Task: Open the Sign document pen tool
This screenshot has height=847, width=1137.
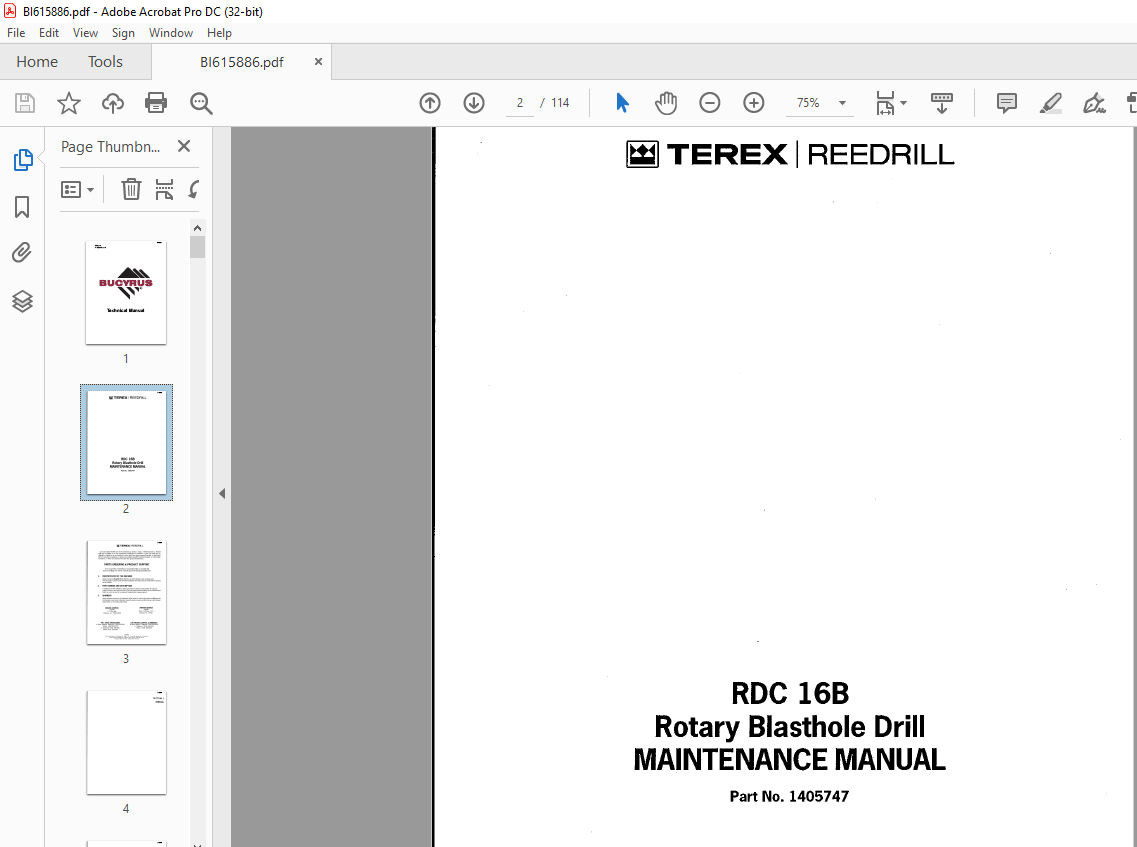Action: [1094, 103]
